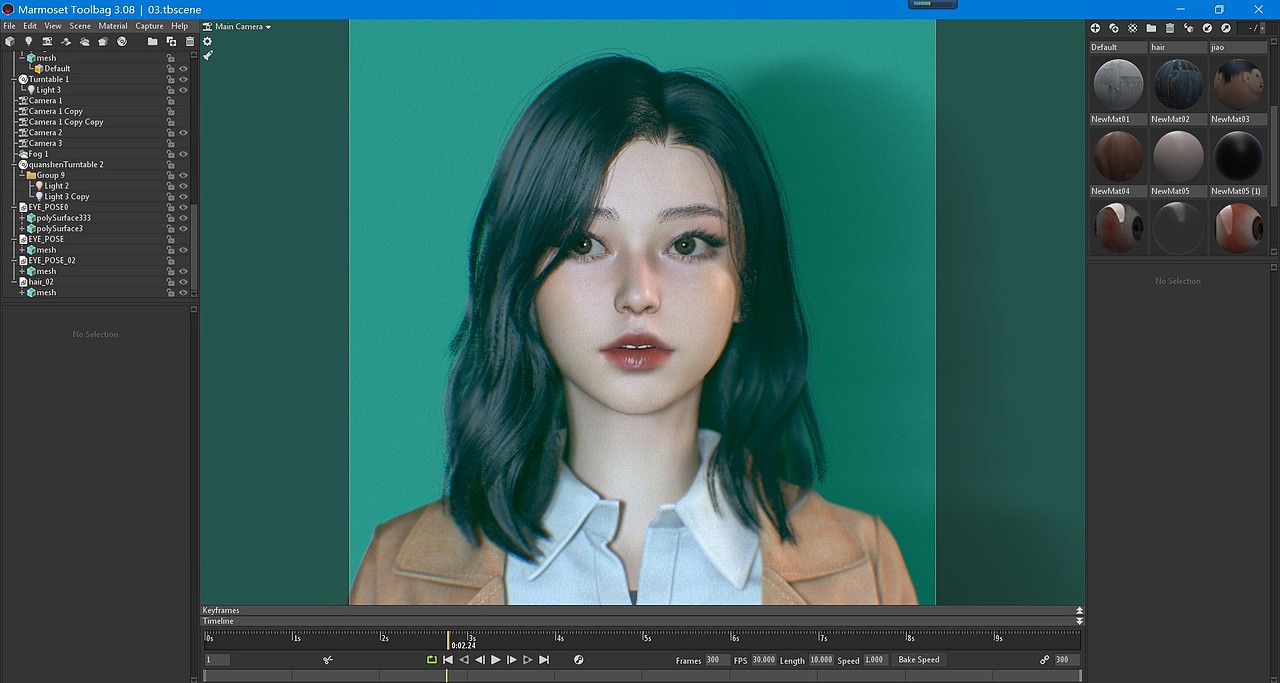Add a new camera to the scene

[x=47, y=41]
